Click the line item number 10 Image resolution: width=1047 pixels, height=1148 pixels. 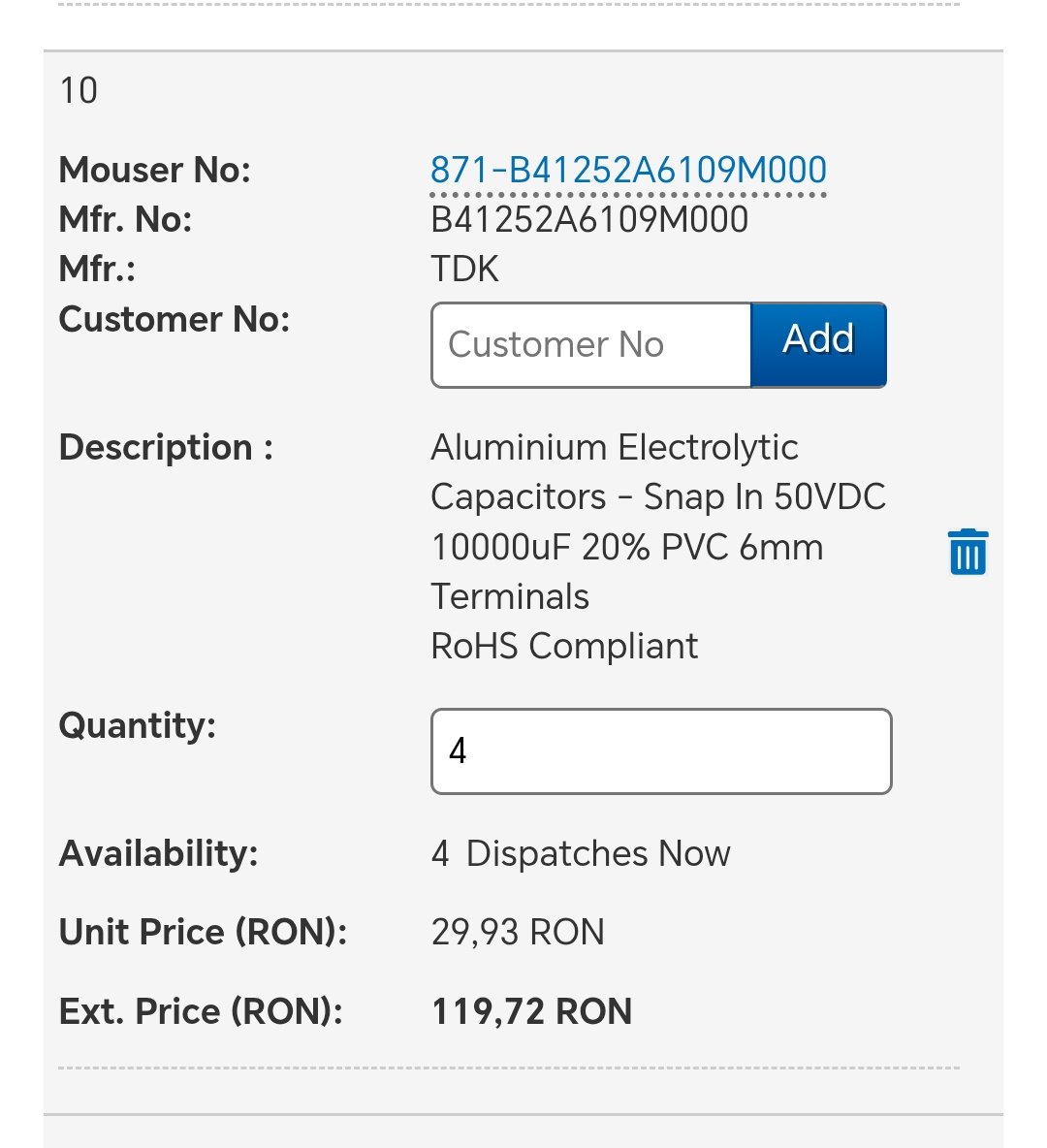click(x=79, y=91)
